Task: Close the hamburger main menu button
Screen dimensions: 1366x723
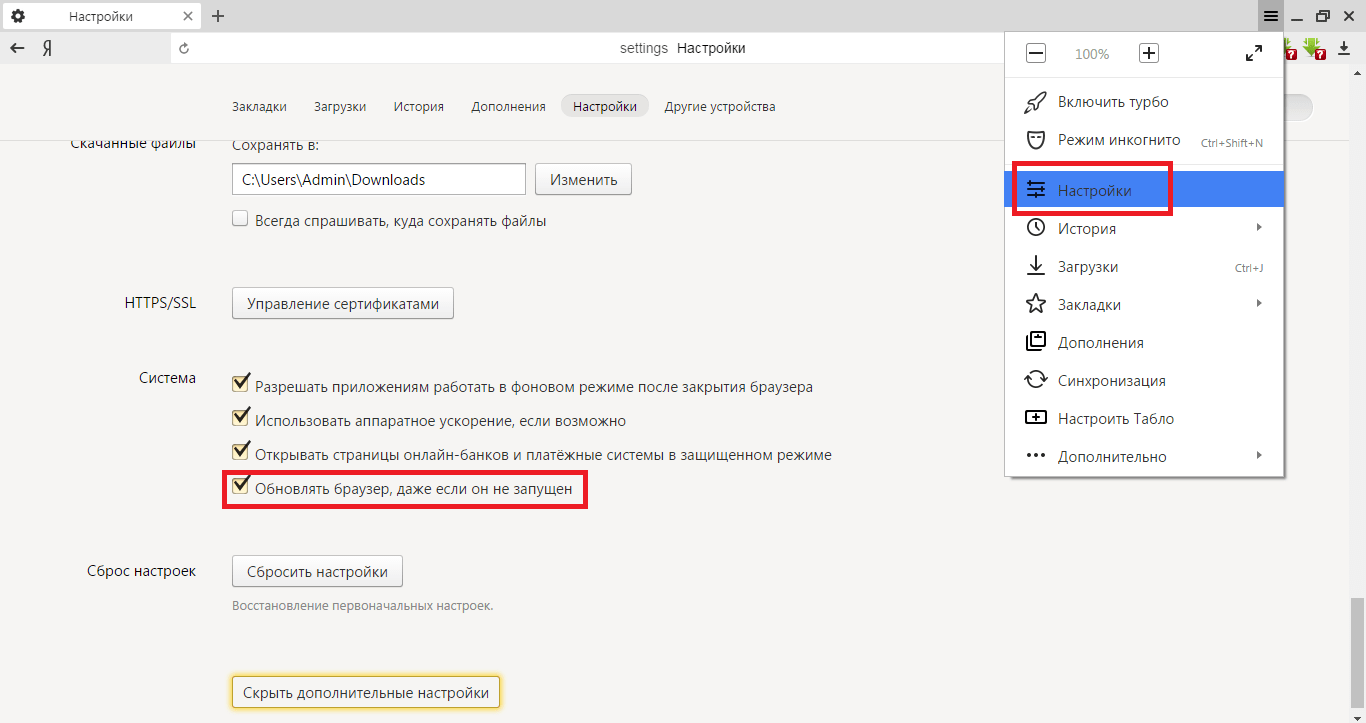Action: tap(1270, 15)
